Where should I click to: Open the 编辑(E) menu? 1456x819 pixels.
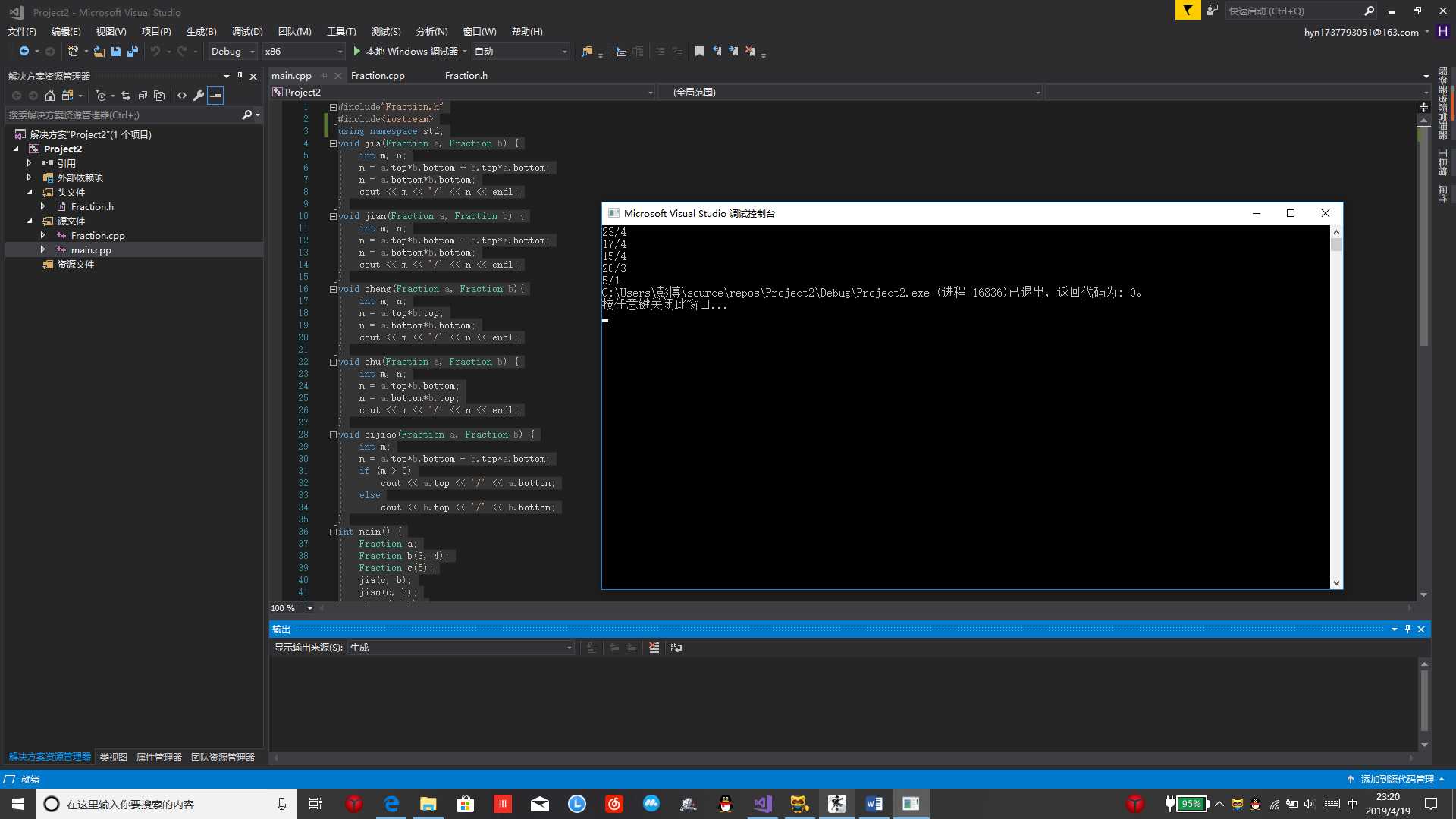[66, 32]
